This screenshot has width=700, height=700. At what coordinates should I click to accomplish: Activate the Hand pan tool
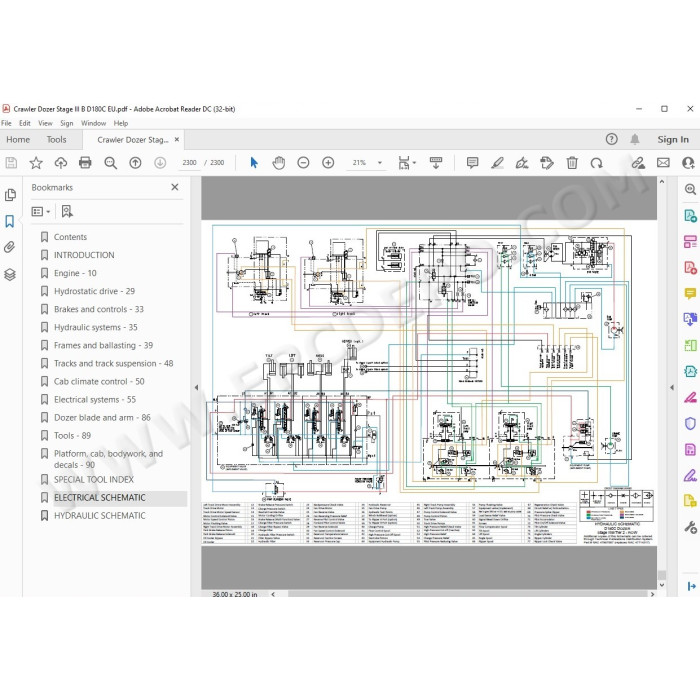(x=279, y=163)
